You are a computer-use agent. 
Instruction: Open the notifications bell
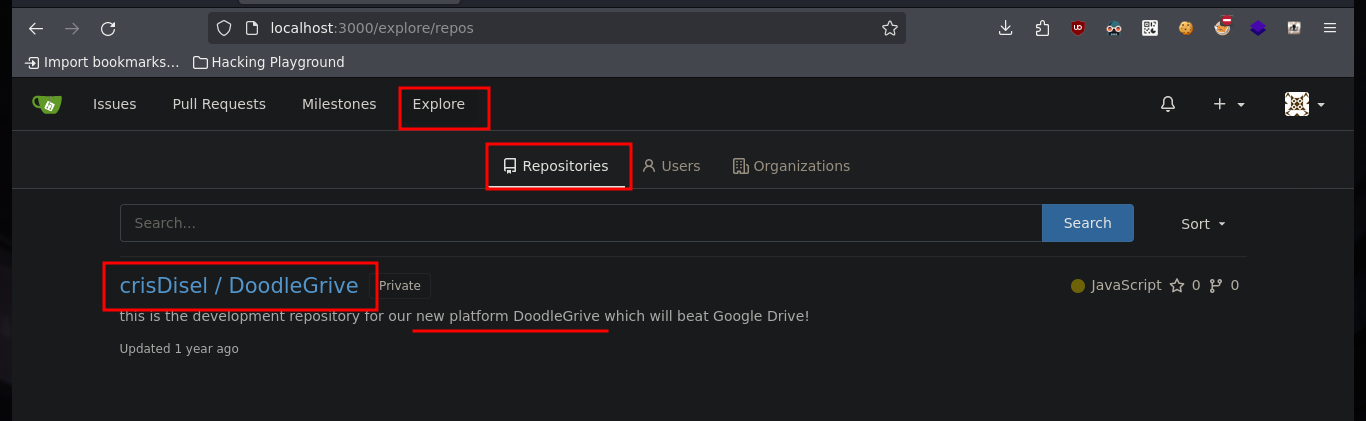tap(1168, 104)
